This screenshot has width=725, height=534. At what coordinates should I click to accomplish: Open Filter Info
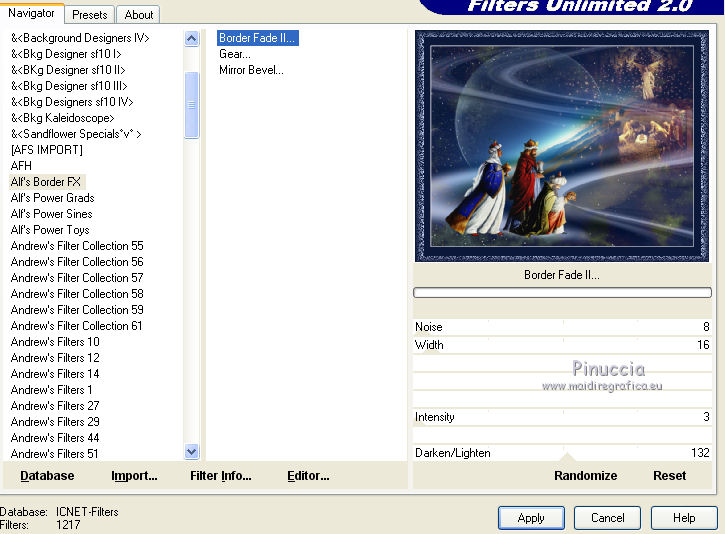221,476
